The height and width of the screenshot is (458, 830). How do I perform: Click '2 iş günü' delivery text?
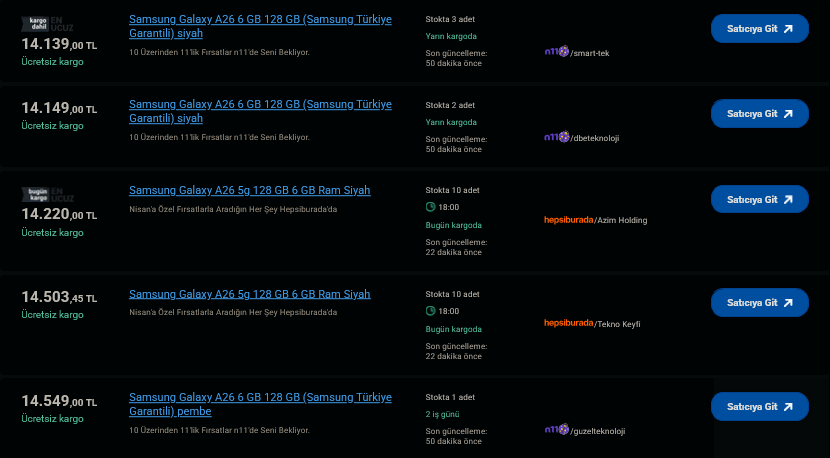click(442, 414)
